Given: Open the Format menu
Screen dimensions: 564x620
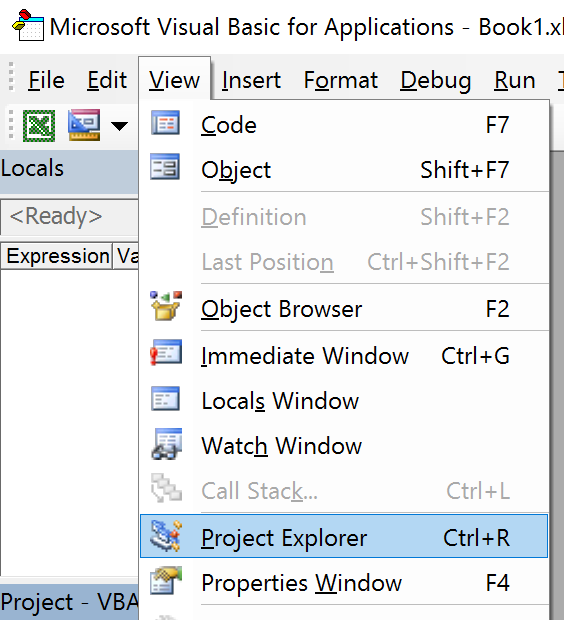Looking at the screenshot, I should 341,80.
